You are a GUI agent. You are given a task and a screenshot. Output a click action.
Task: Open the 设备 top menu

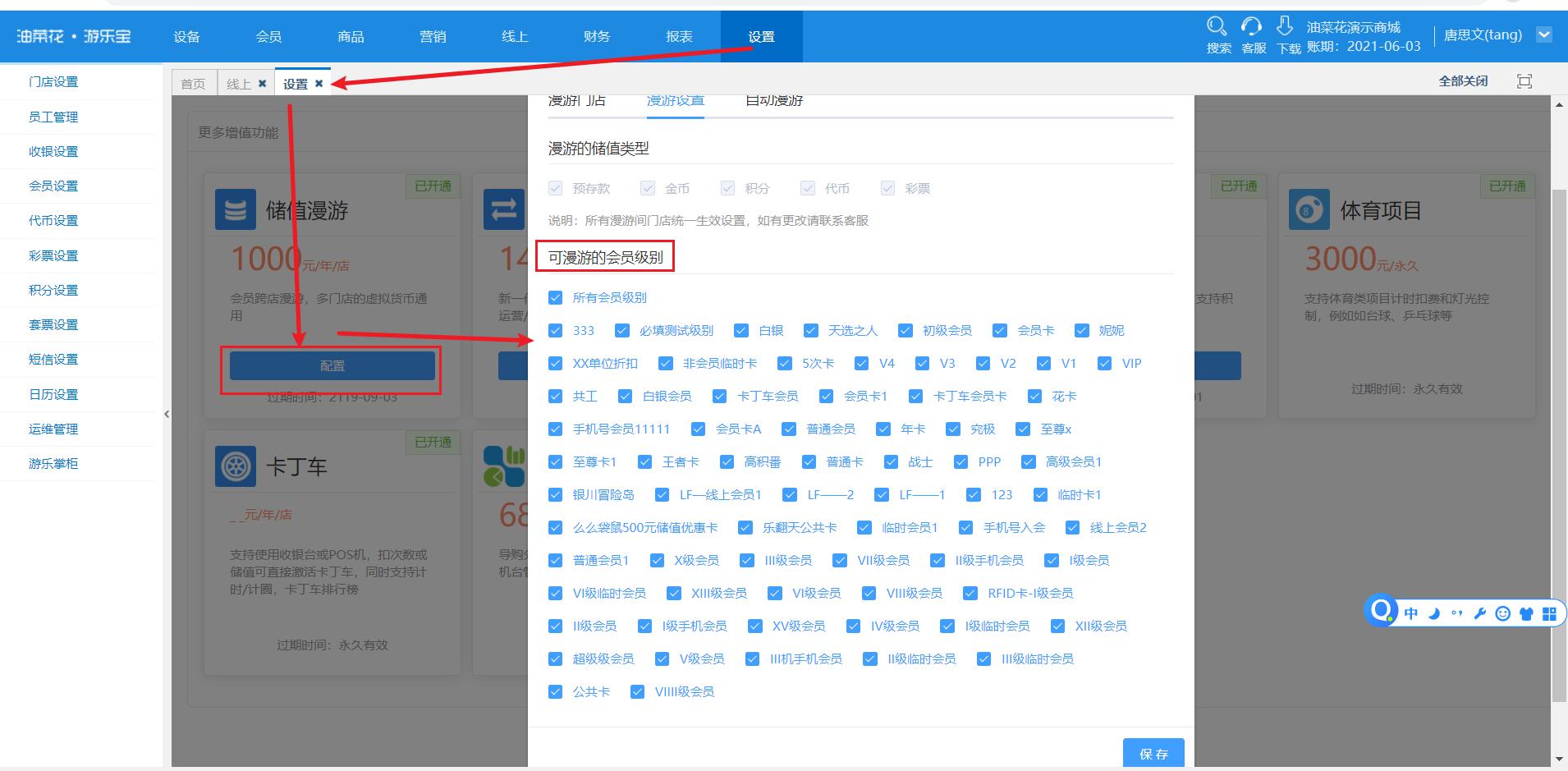pyautogui.click(x=187, y=36)
